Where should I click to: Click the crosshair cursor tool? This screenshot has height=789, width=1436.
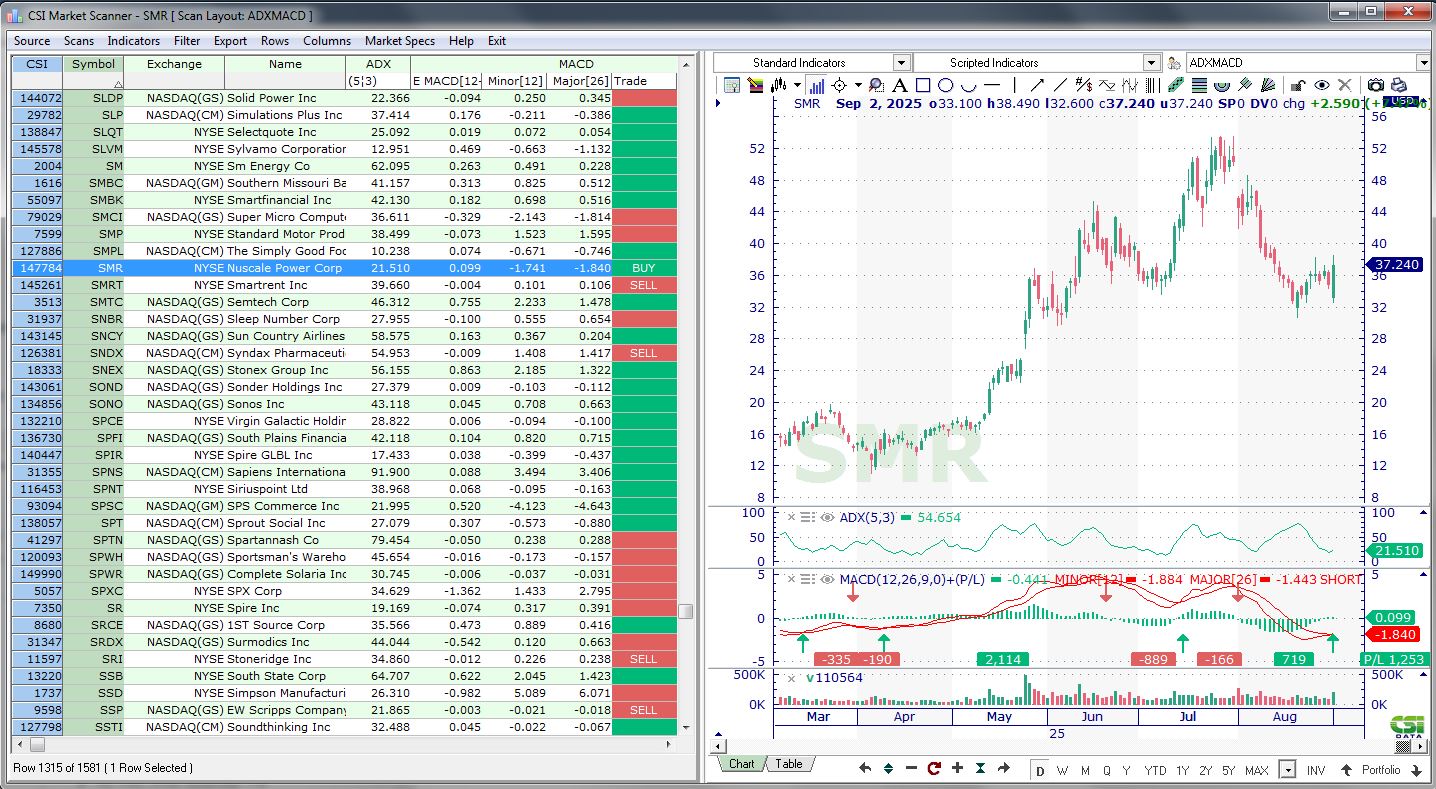coord(840,86)
